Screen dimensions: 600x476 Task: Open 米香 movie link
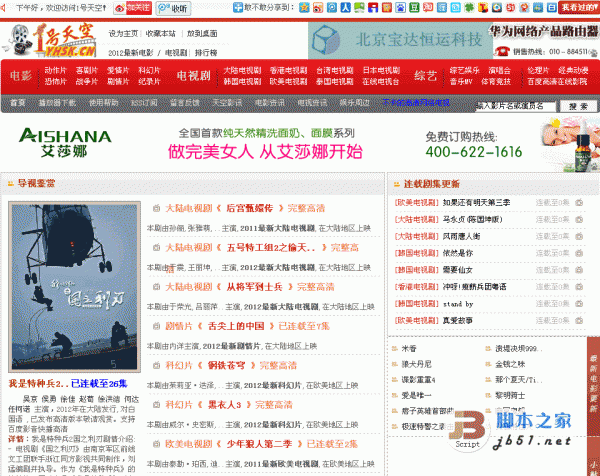(x=409, y=349)
